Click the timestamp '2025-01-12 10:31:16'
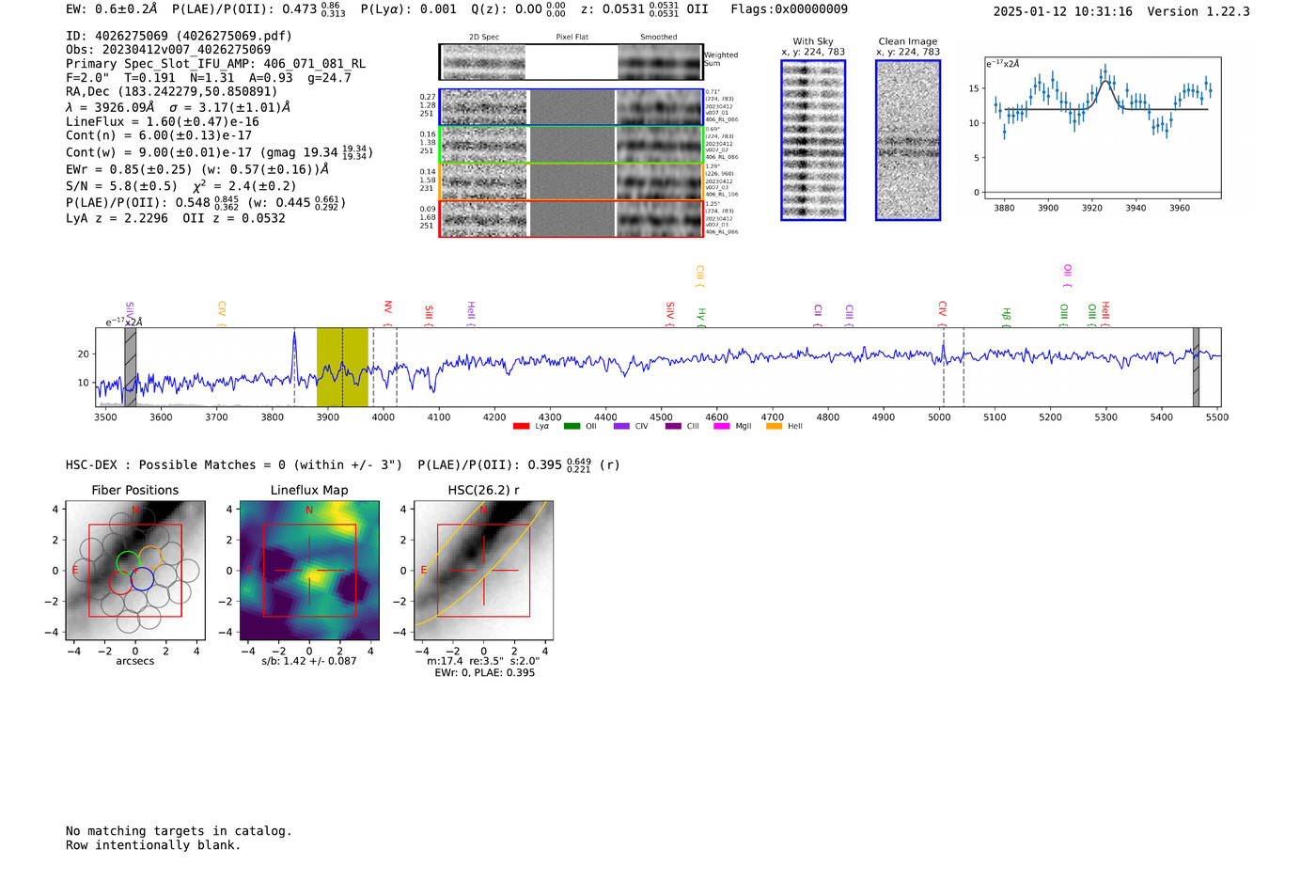The image size is (1316, 896). click(x=1063, y=11)
